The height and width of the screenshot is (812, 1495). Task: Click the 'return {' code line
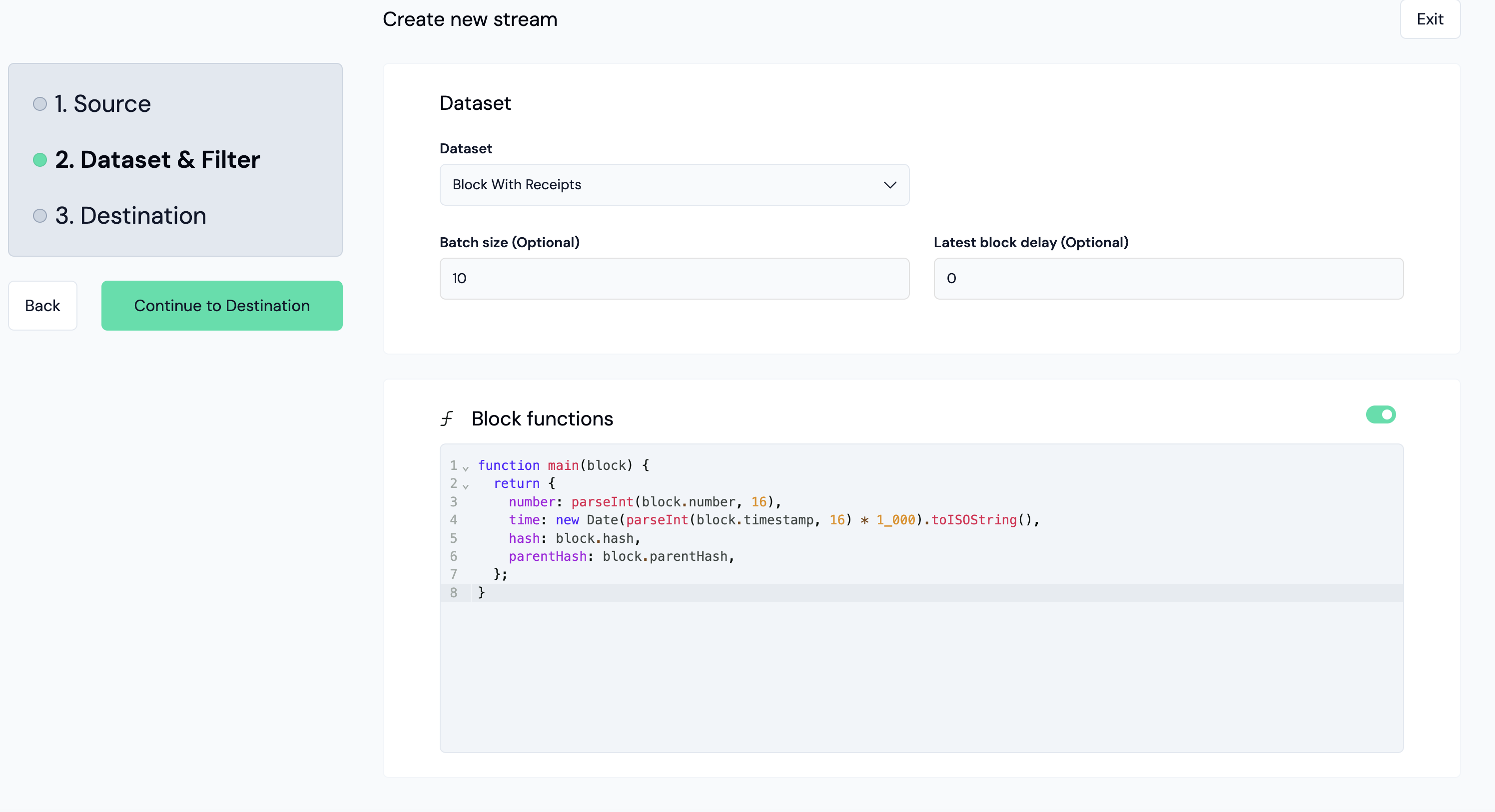click(x=524, y=483)
